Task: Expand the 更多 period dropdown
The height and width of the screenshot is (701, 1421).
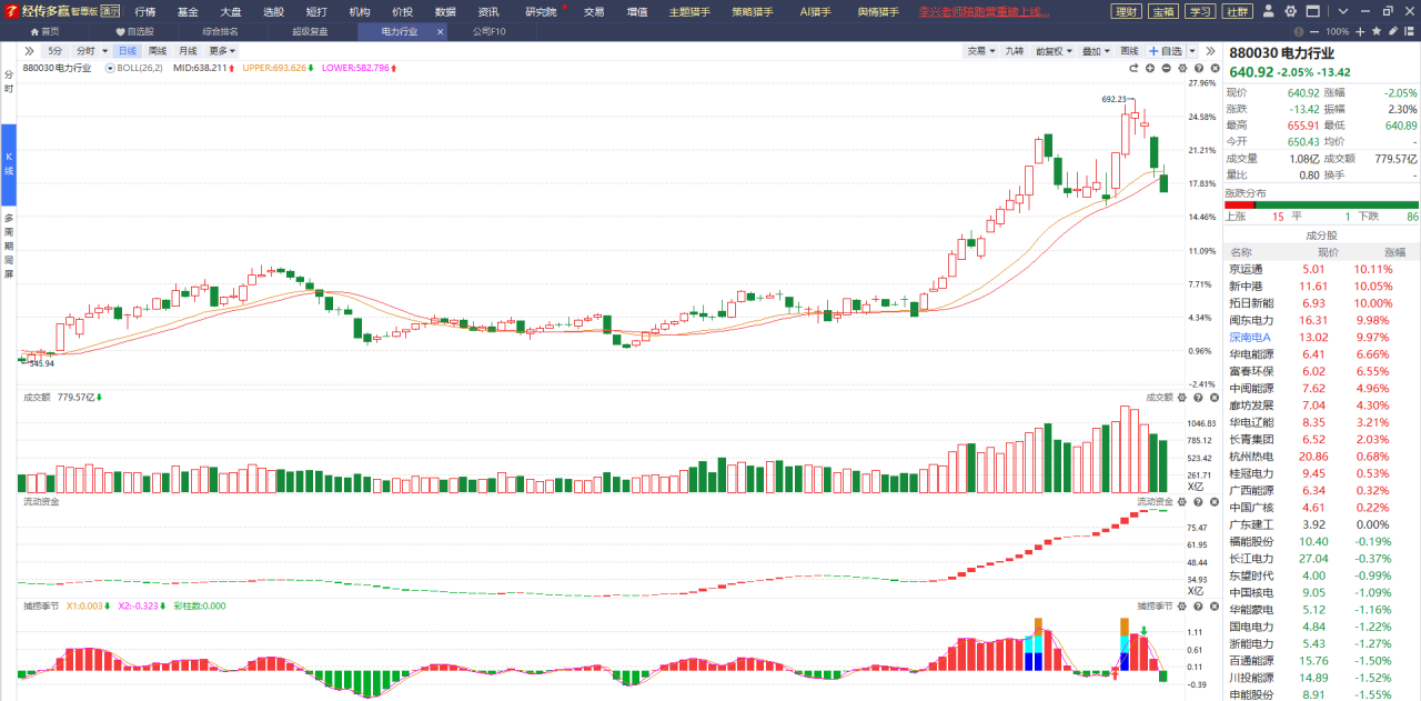Action: click(222, 51)
